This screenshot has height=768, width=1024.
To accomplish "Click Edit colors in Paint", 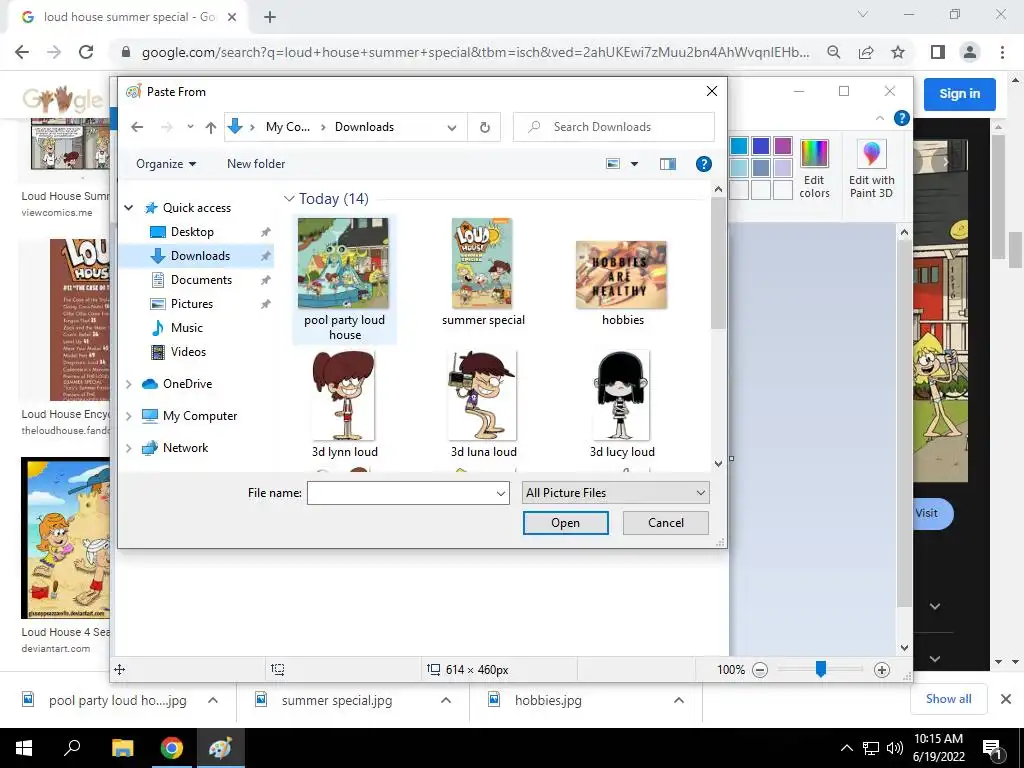I will (814, 169).
